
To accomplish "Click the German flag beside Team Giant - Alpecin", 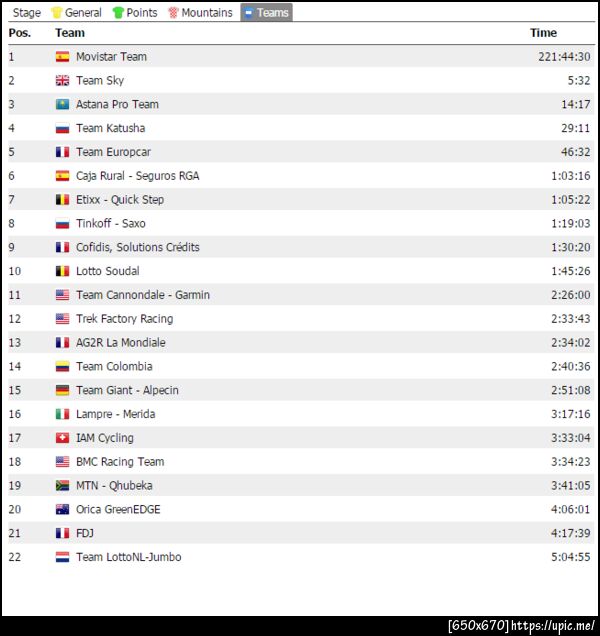I will [62, 391].
